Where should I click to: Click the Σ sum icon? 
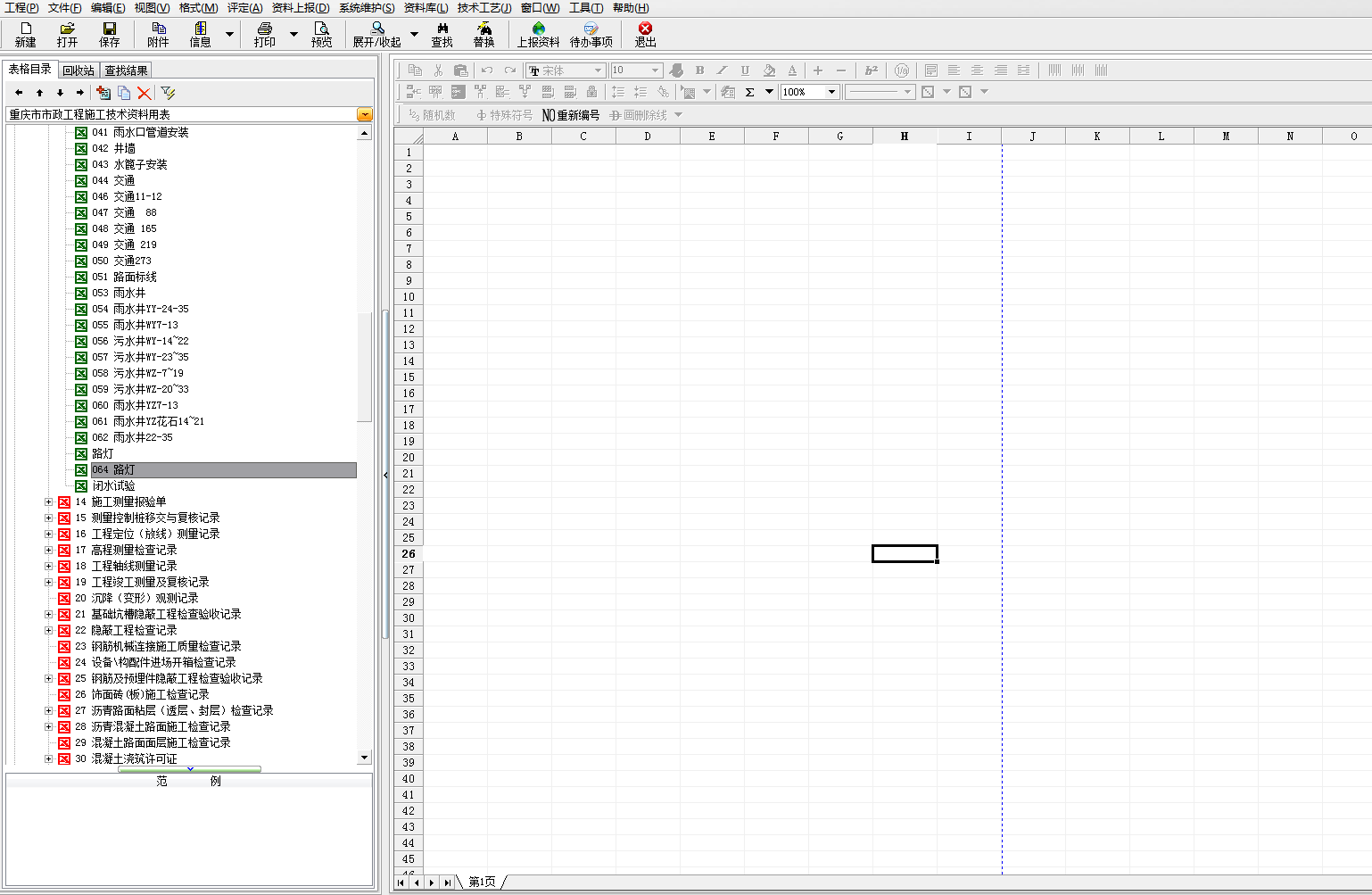pos(750,92)
